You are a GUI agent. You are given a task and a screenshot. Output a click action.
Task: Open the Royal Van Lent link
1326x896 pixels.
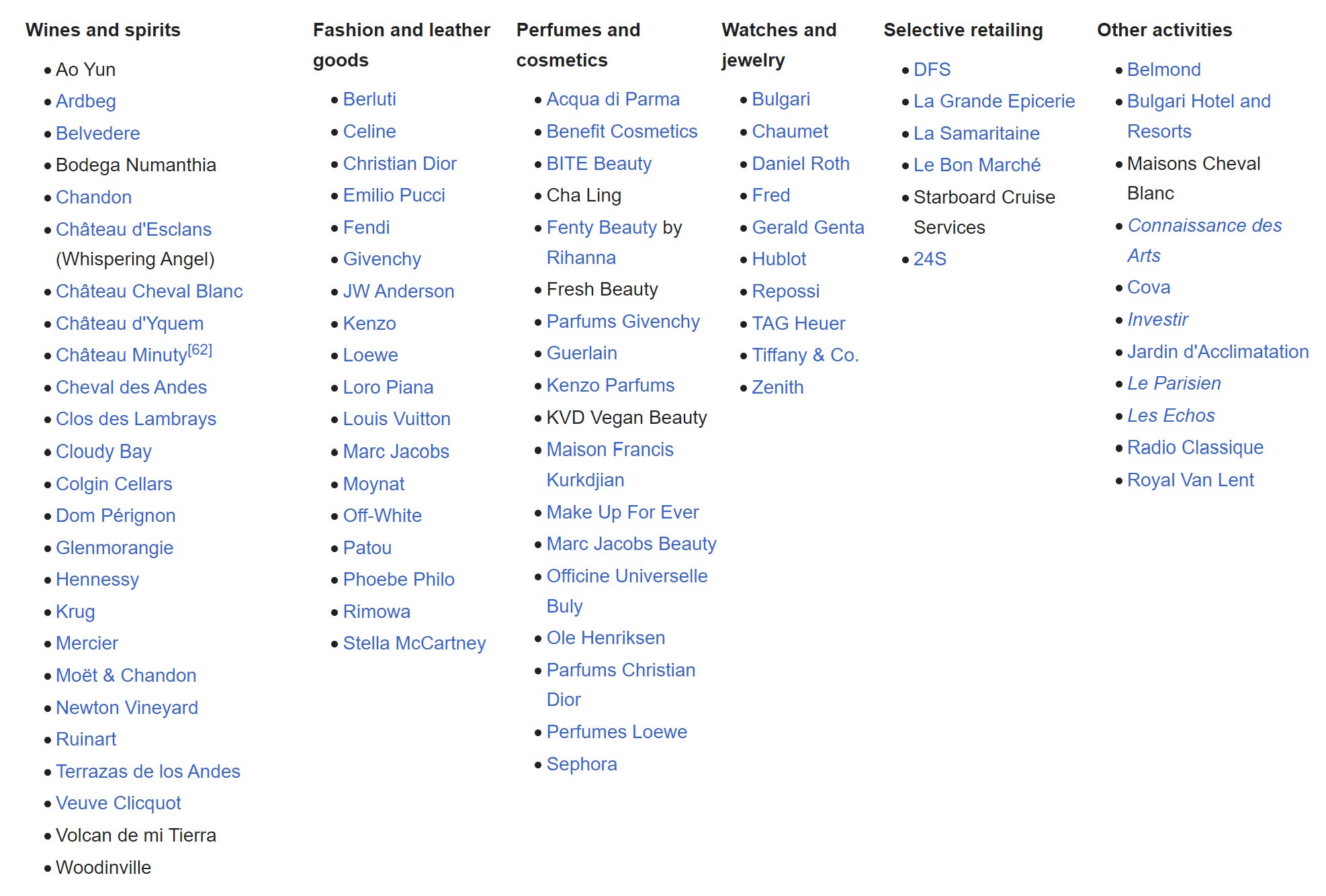[1190, 480]
